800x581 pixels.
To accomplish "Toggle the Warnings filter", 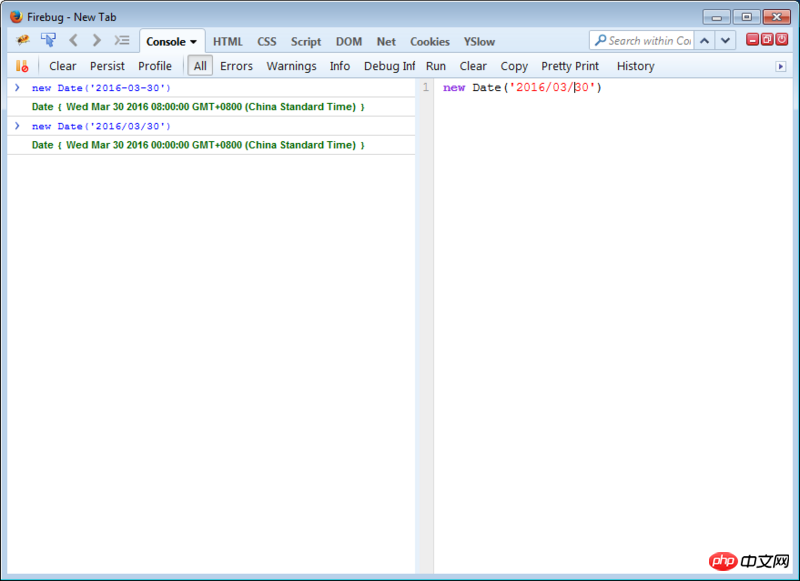I will 291,66.
